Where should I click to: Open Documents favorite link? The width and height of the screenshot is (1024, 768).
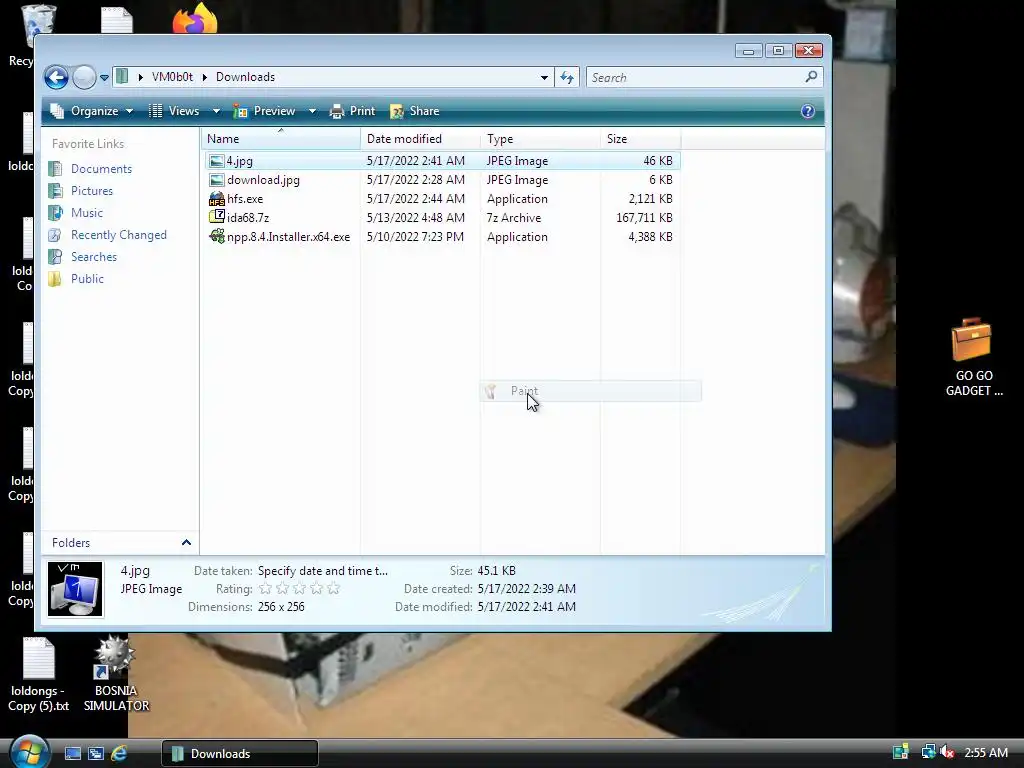(x=101, y=168)
